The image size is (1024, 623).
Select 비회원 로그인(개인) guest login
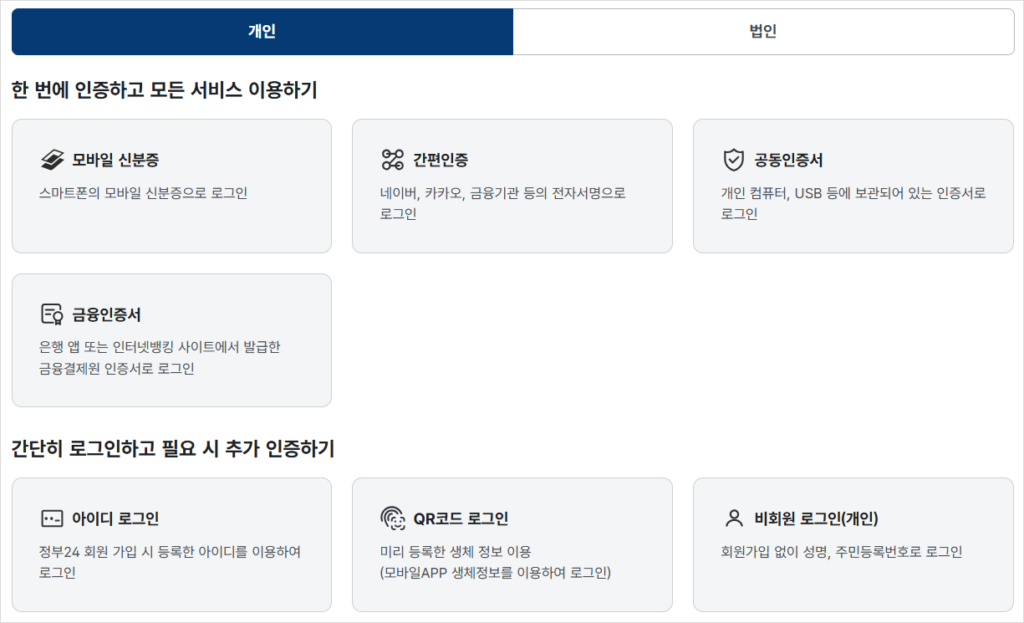tap(852, 545)
